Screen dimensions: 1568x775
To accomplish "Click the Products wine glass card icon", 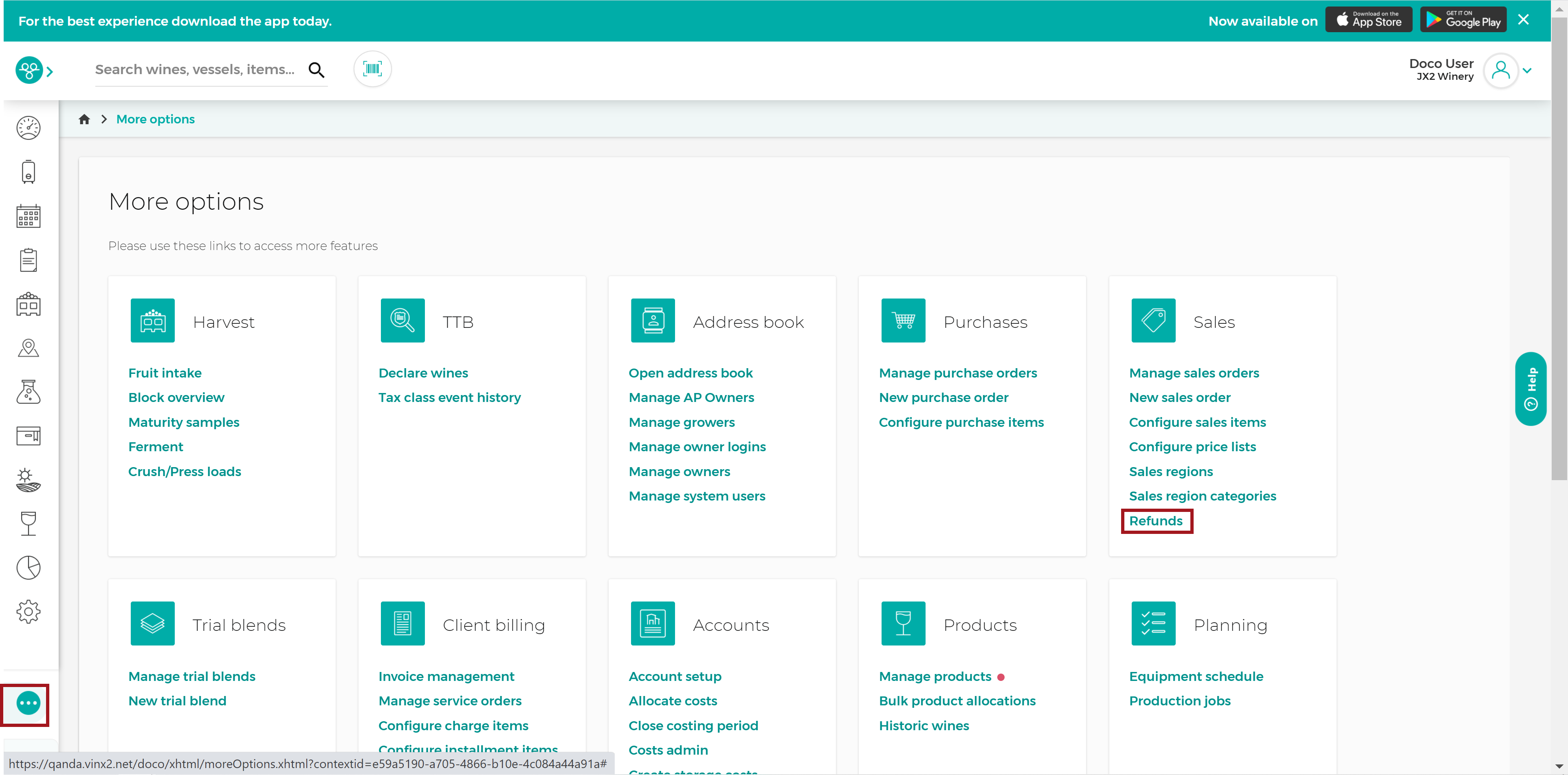I will point(903,624).
